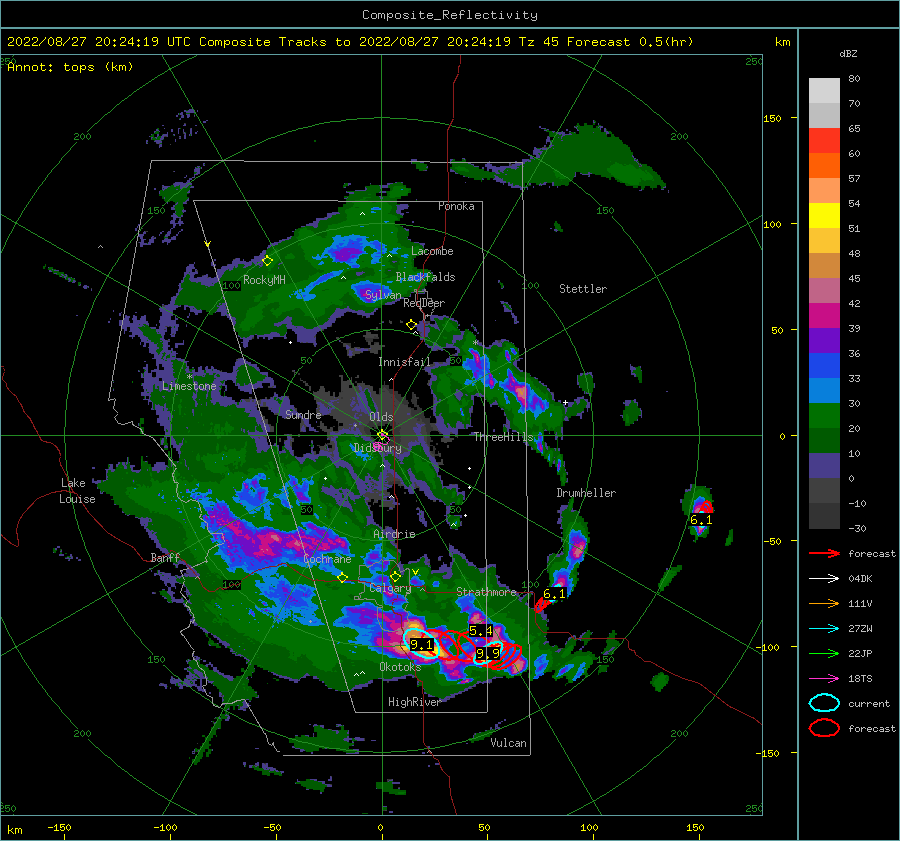
Task: Click the Ponoka city label
Action: 456,206
